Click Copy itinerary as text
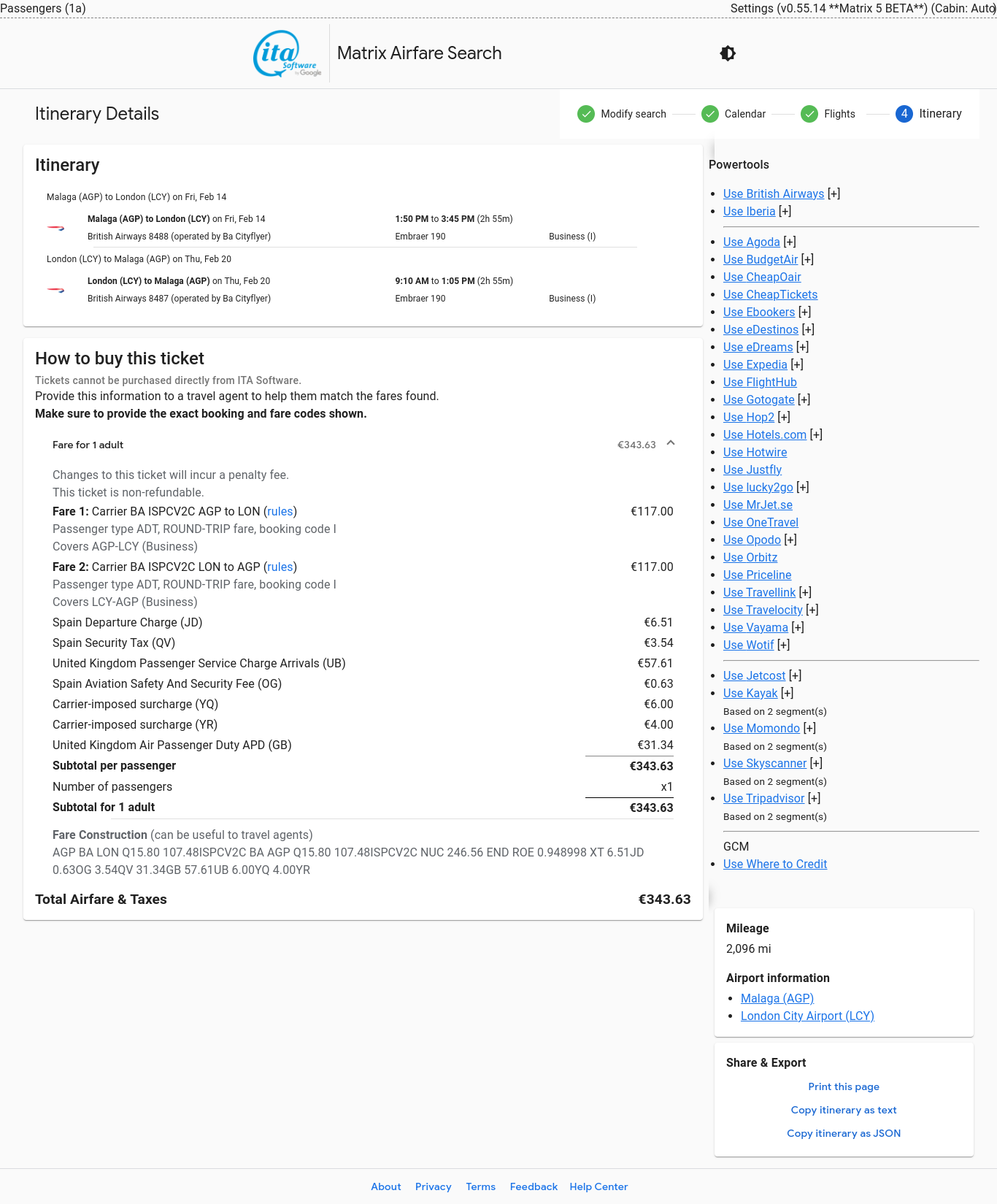Image resolution: width=997 pixels, height=1204 pixels. tap(844, 1110)
